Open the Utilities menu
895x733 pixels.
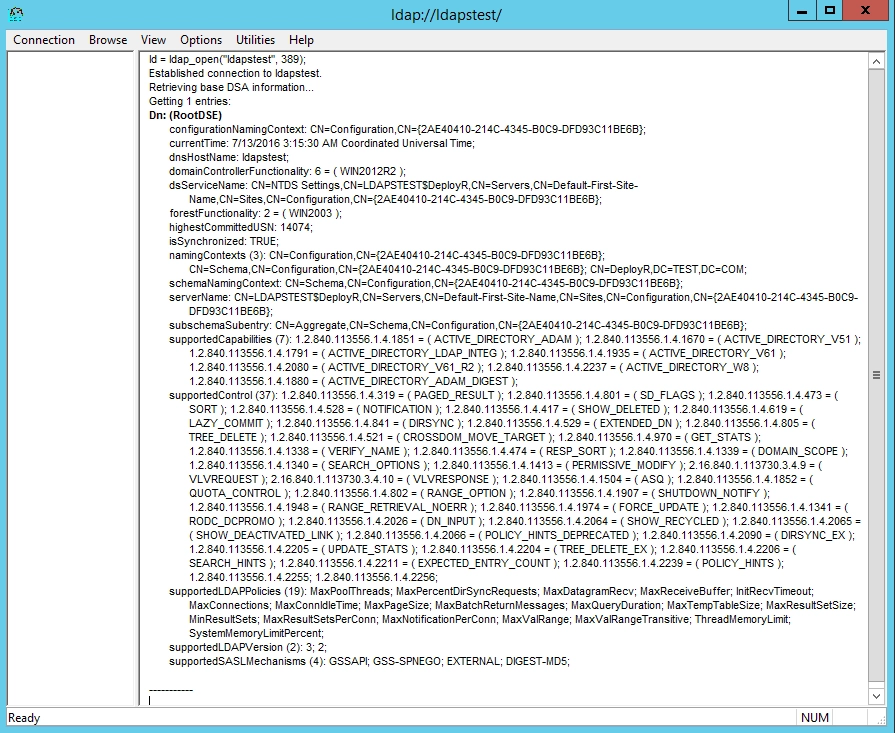pyautogui.click(x=255, y=40)
